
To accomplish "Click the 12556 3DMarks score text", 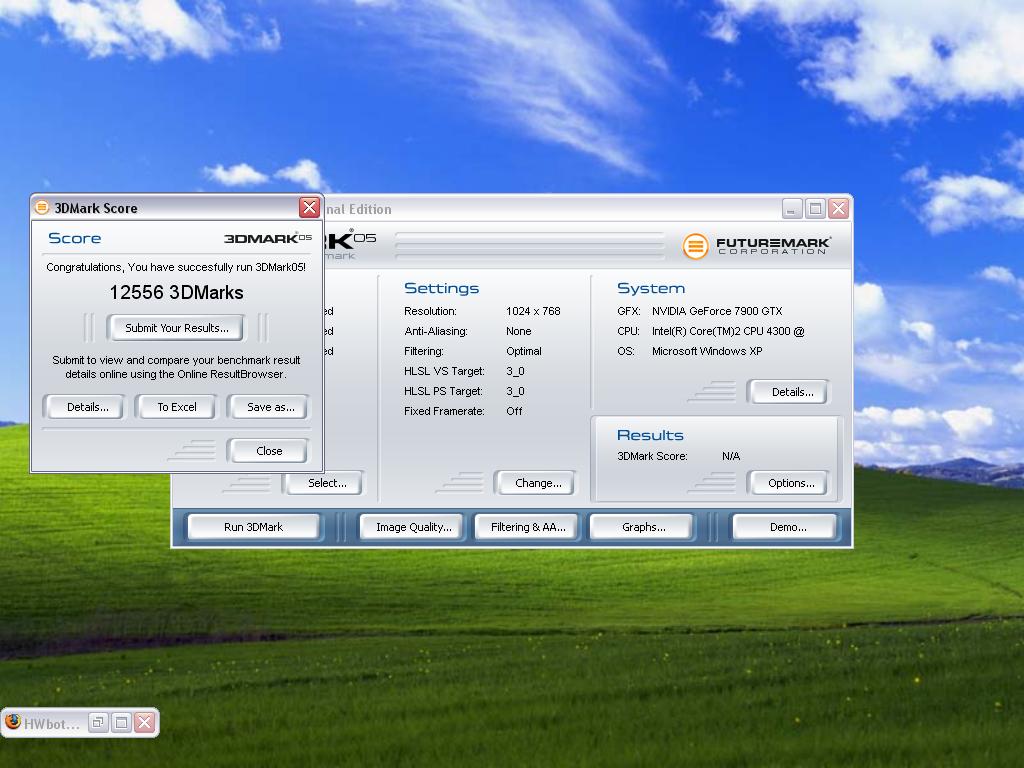I will (176, 293).
